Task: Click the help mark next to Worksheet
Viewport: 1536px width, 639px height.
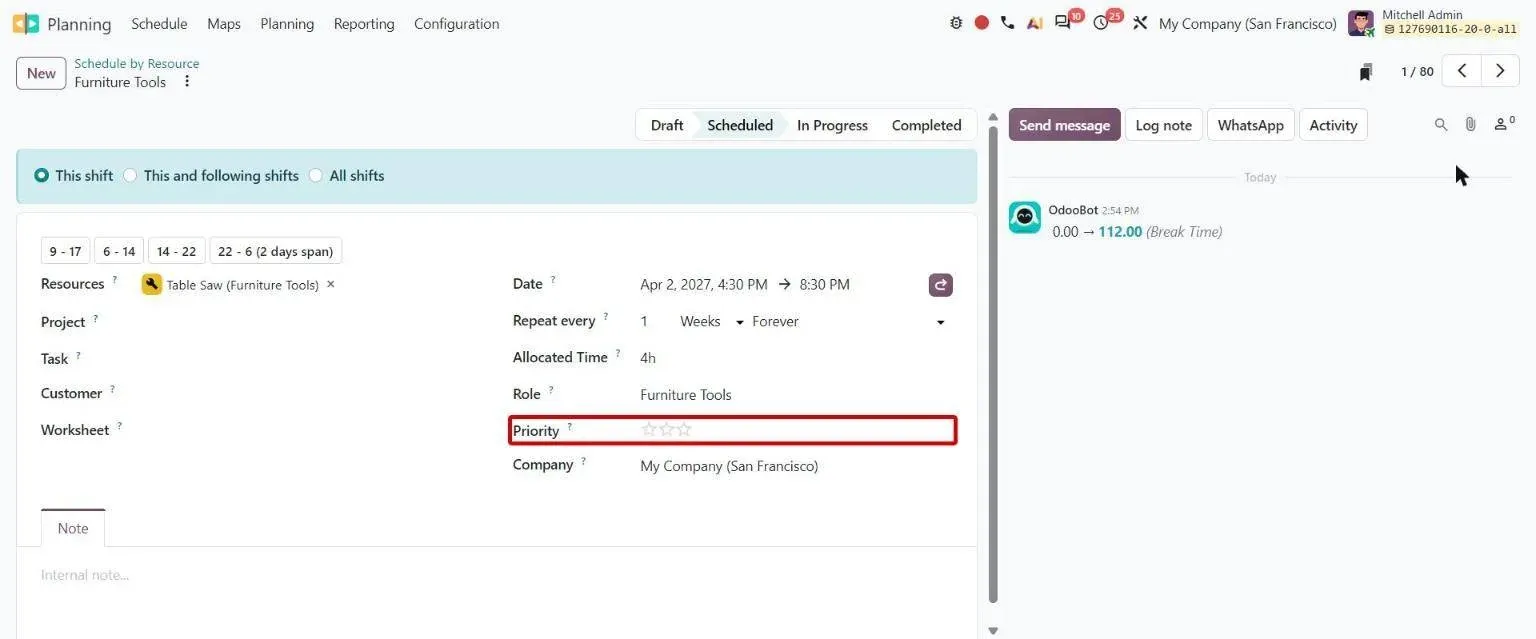Action: pyautogui.click(x=119, y=427)
